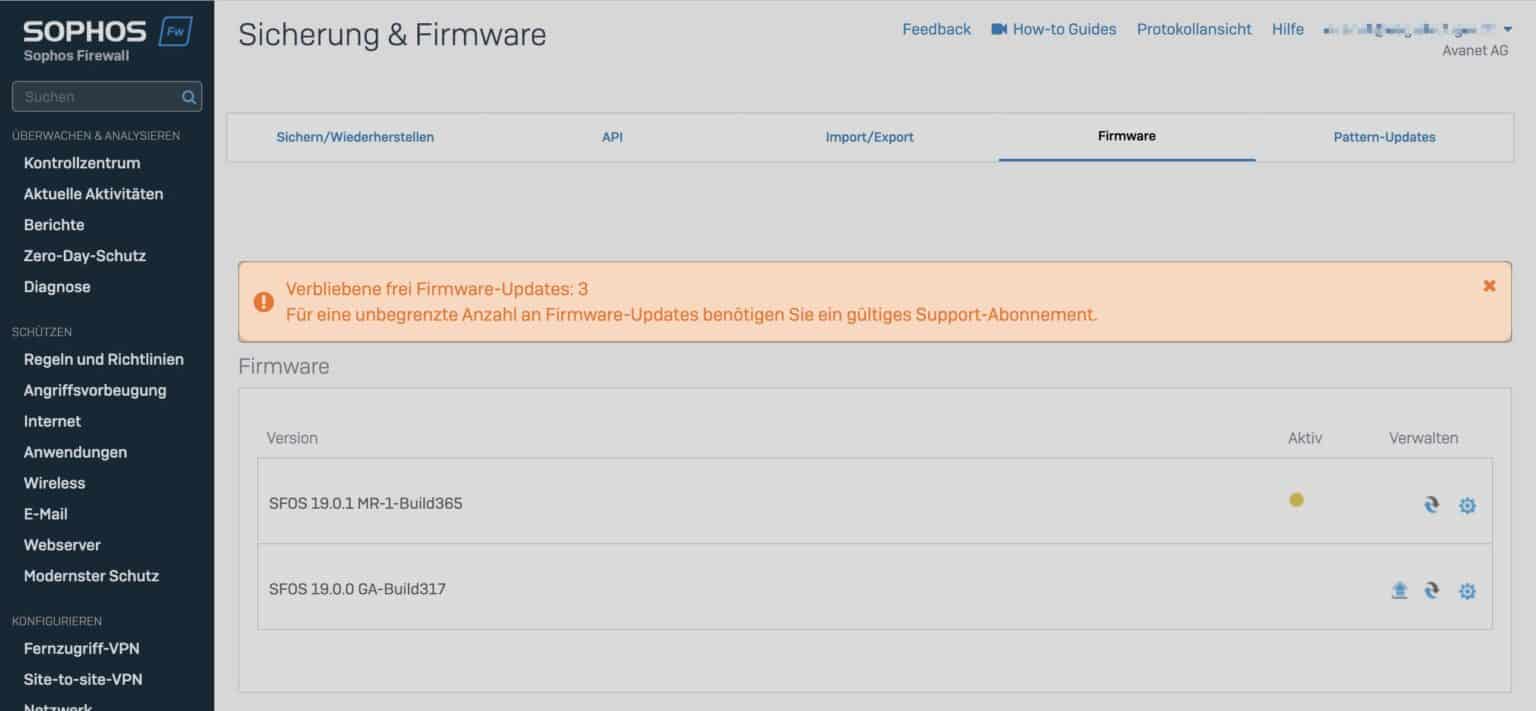Click the Feedback link
1536x711 pixels.
tap(936, 29)
